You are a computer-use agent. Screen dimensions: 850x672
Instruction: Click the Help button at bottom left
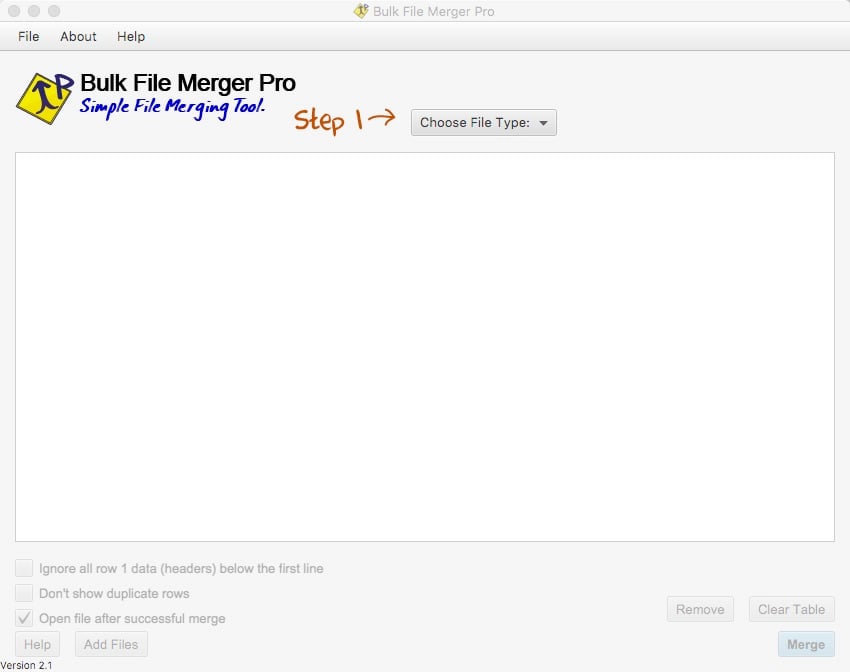pyautogui.click(x=37, y=644)
